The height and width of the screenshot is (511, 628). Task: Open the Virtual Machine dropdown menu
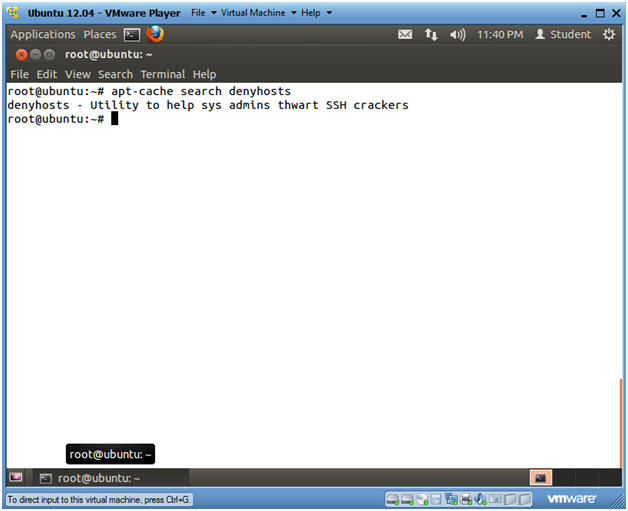[x=259, y=13]
